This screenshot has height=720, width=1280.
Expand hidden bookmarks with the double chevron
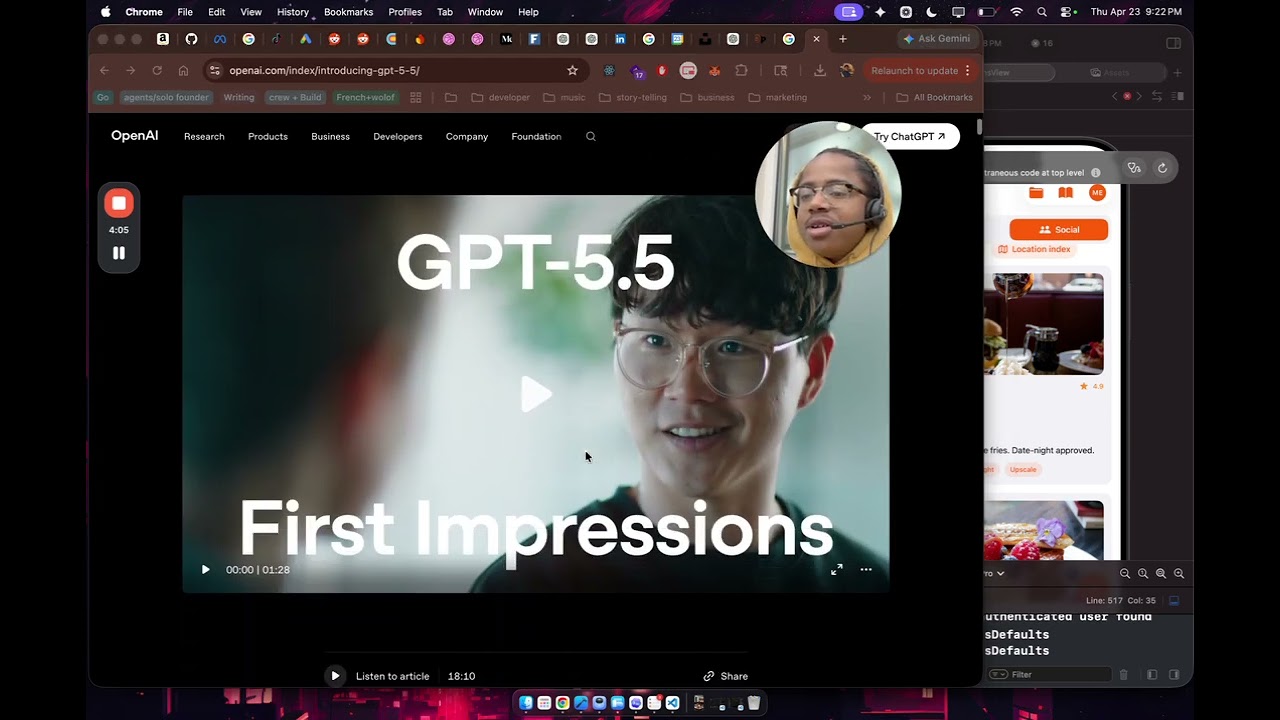(x=866, y=97)
